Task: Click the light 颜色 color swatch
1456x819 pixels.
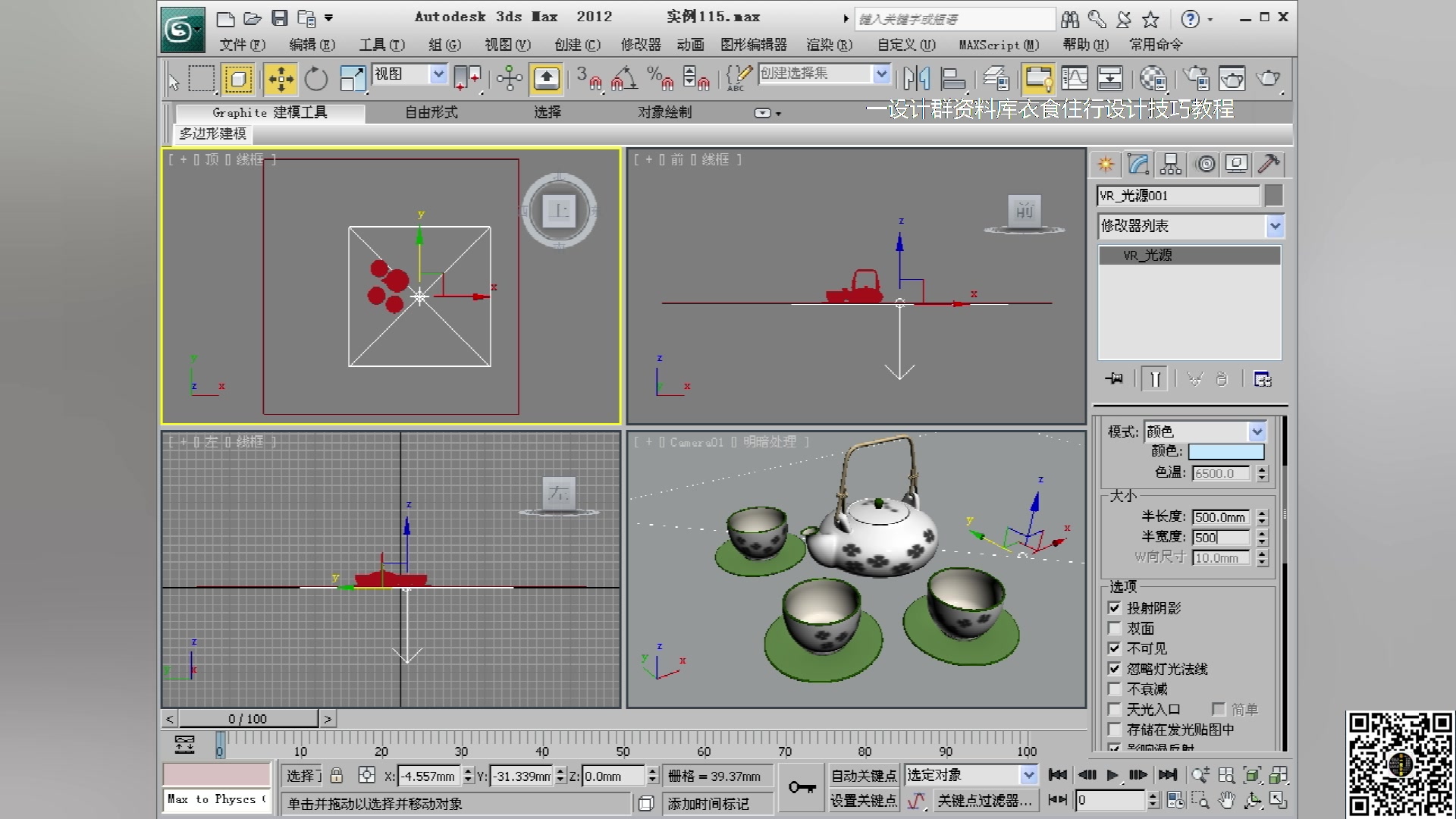Action: pyautogui.click(x=1225, y=452)
